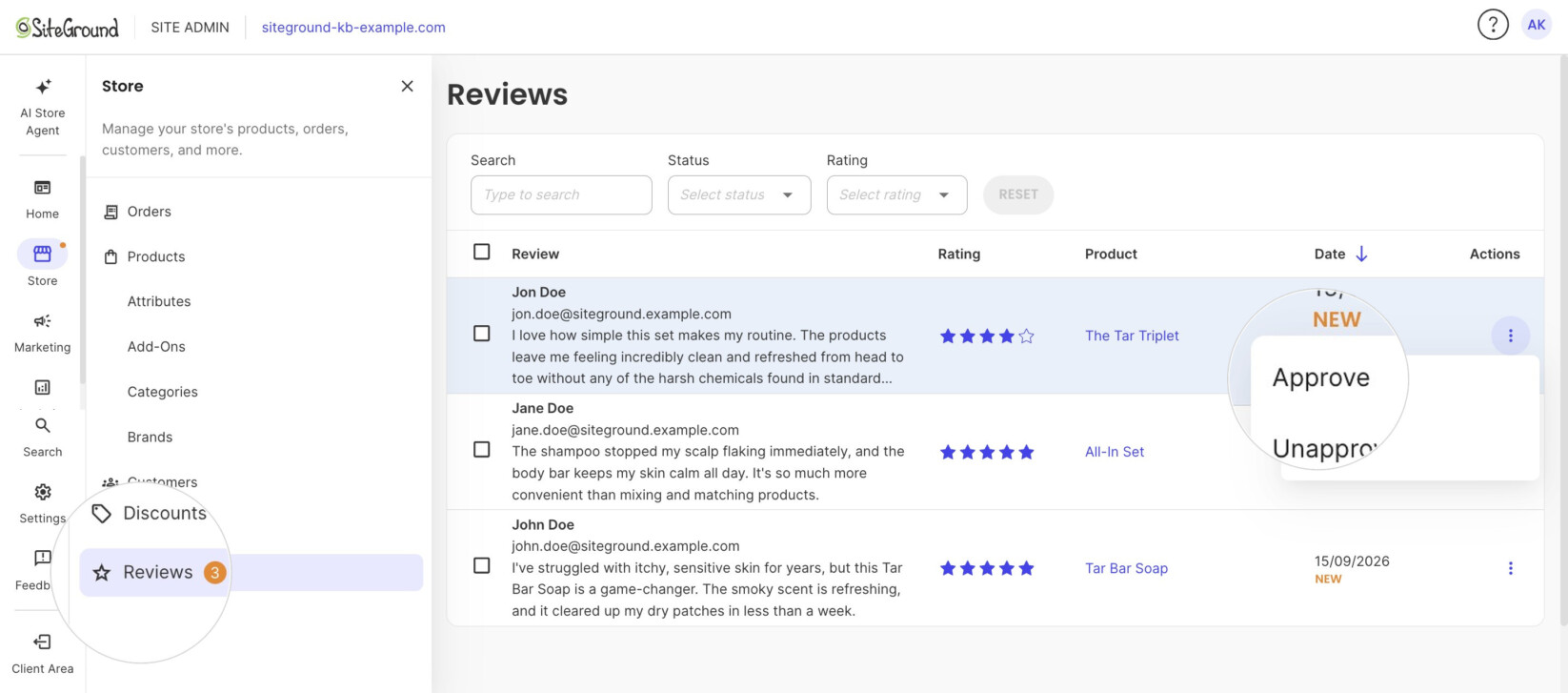The height and width of the screenshot is (693, 1568).
Task: Click the Rating column header
Action: coord(958,254)
